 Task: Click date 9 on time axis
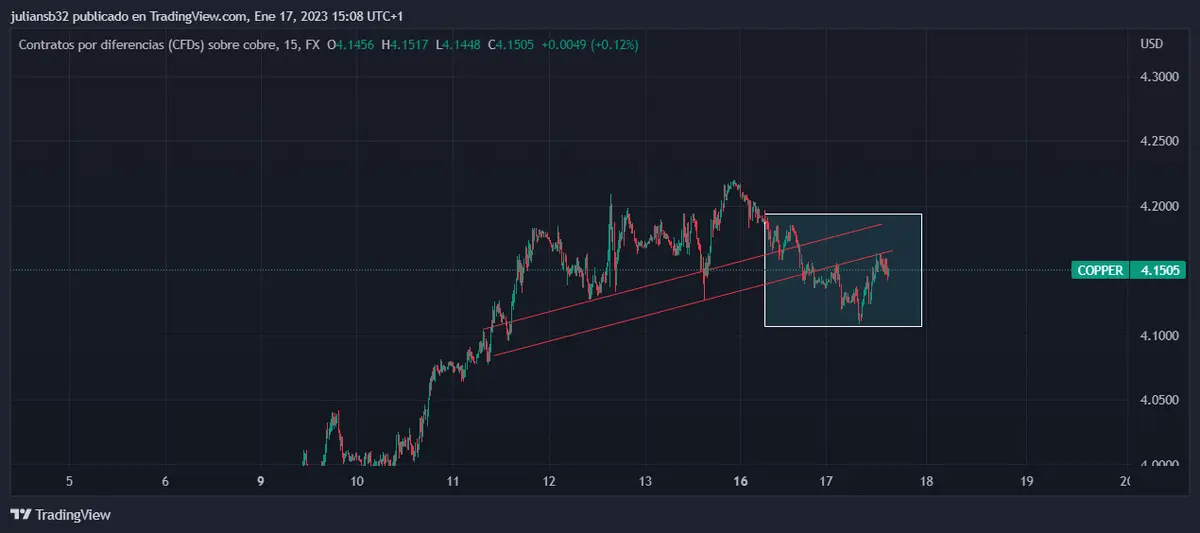[260, 481]
